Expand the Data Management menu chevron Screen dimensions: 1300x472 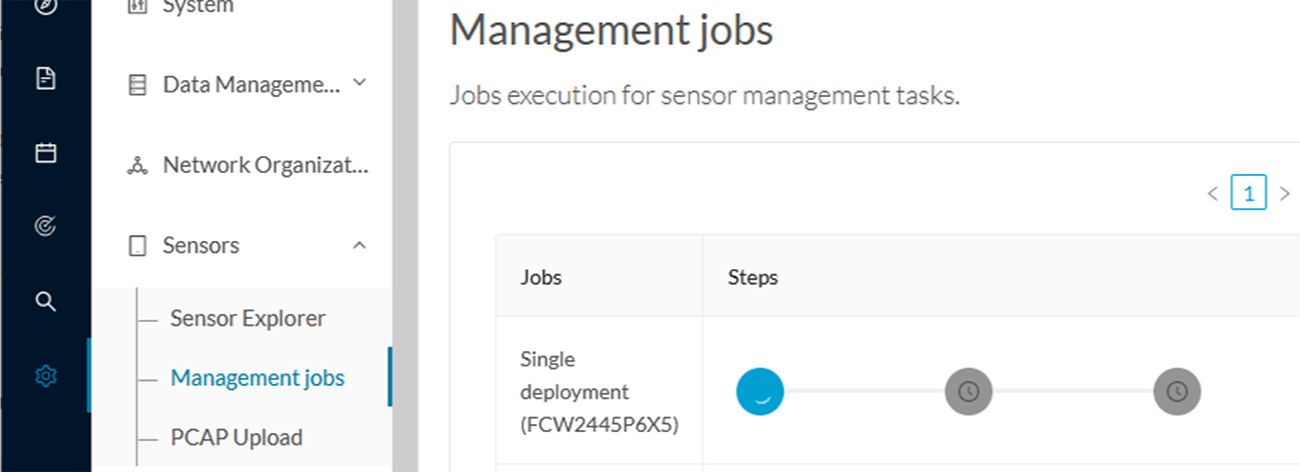tap(360, 83)
